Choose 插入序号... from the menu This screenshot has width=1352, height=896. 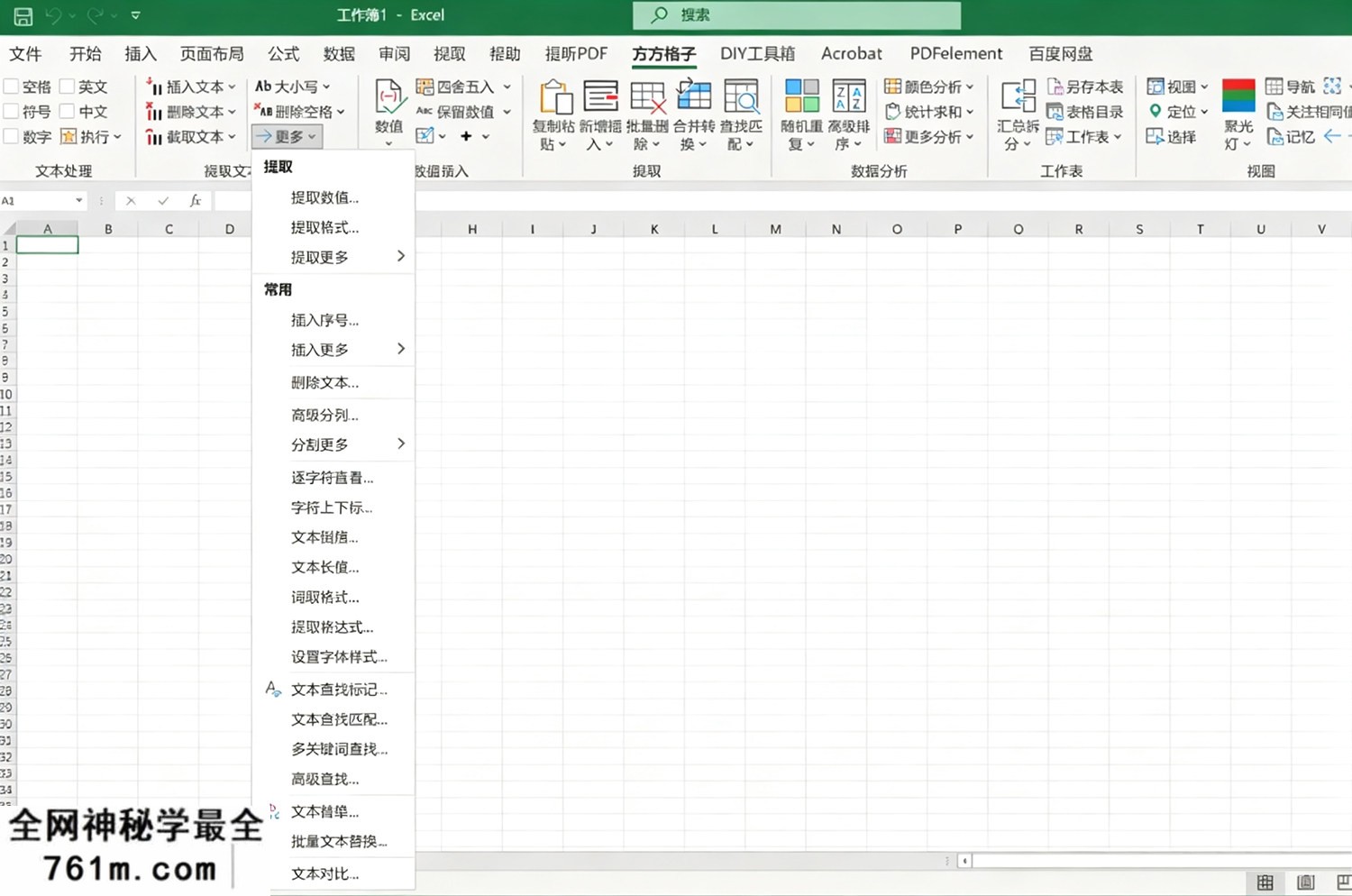(x=333, y=320)
